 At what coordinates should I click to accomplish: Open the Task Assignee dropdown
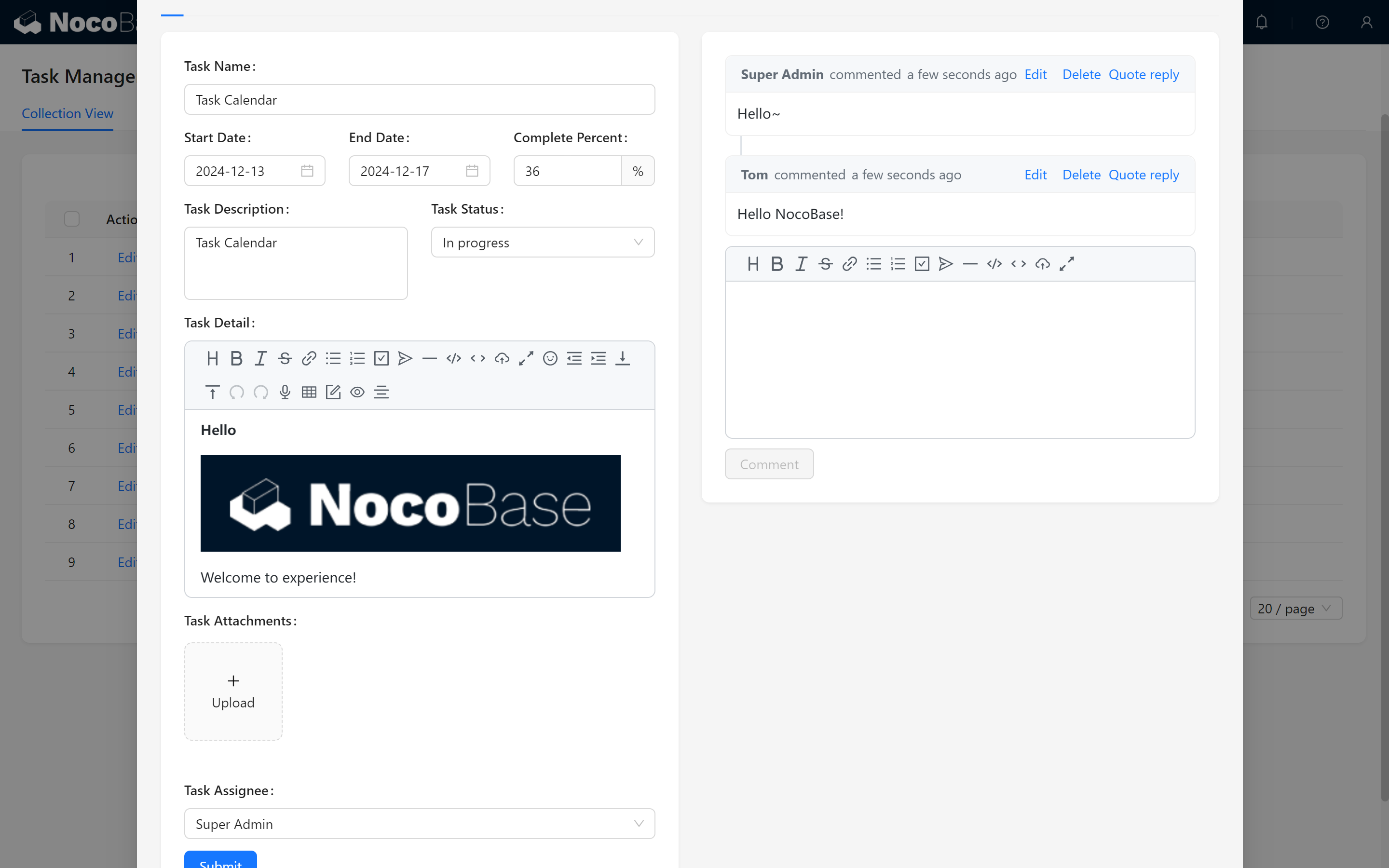pyautogui.click(x=420, y=824)
